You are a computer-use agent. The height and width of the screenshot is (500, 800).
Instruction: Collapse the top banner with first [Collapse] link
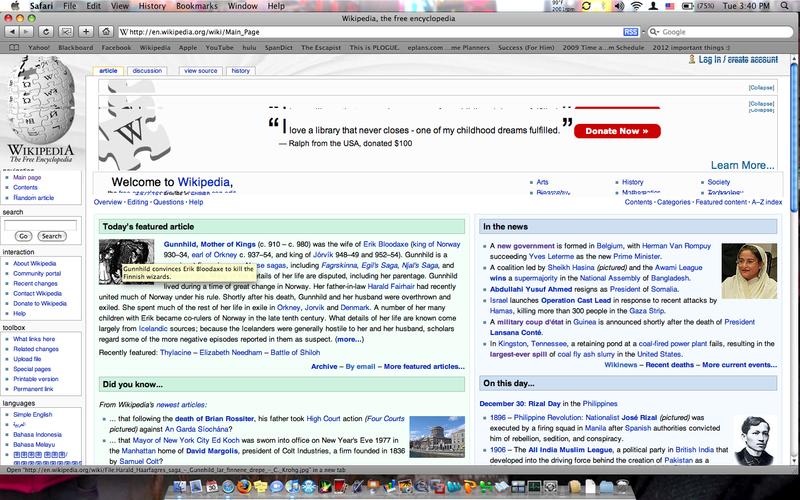click(761, 88)
